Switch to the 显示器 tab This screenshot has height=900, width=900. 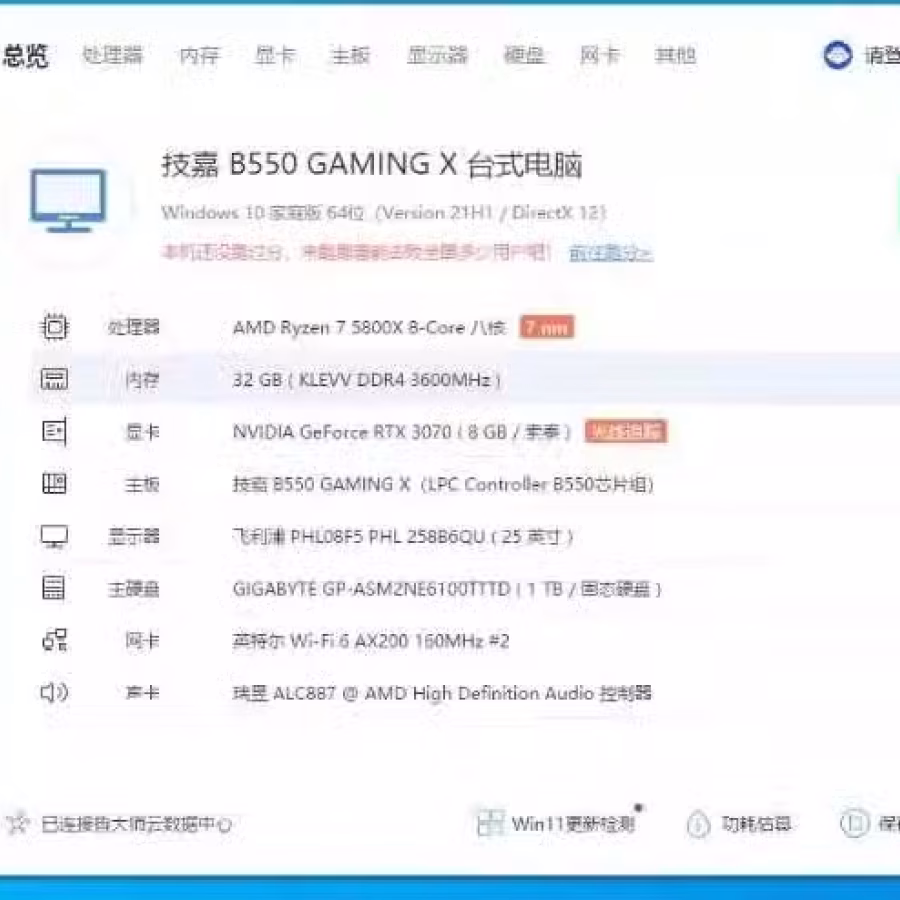pyautogui.click(x=437, y=56)
